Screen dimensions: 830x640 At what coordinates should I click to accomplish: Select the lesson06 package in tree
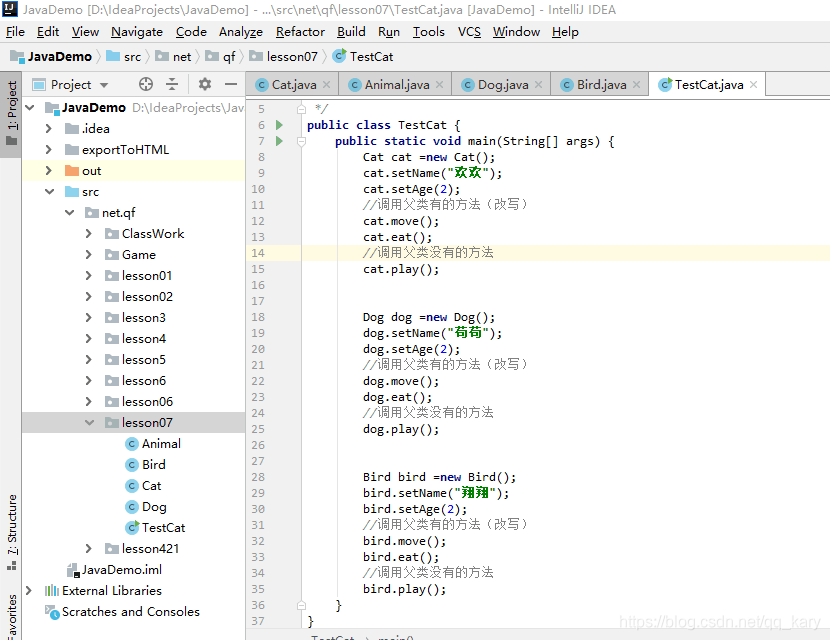(147, 402)
